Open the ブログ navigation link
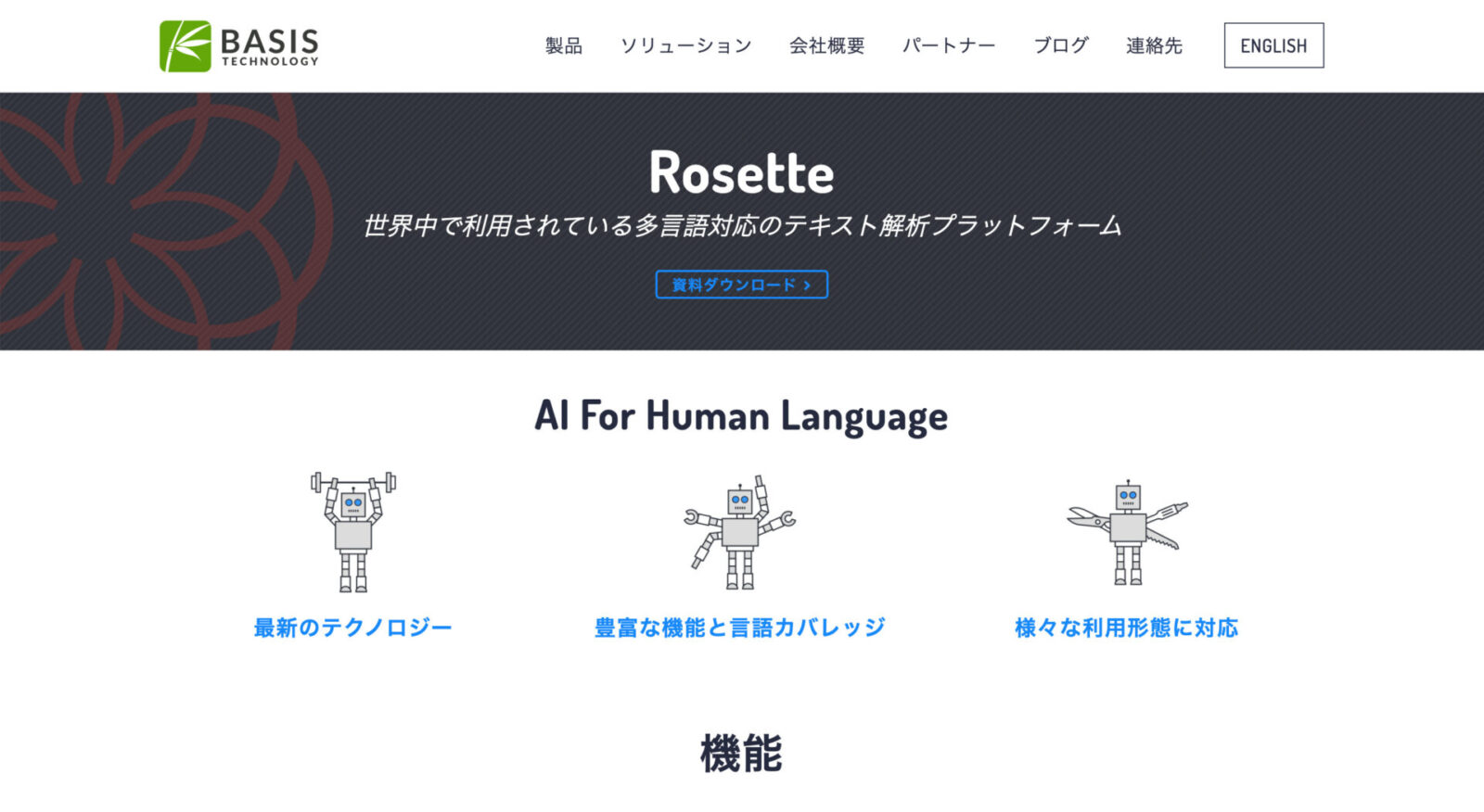 pyautogui.click(x=1061, y=46)
